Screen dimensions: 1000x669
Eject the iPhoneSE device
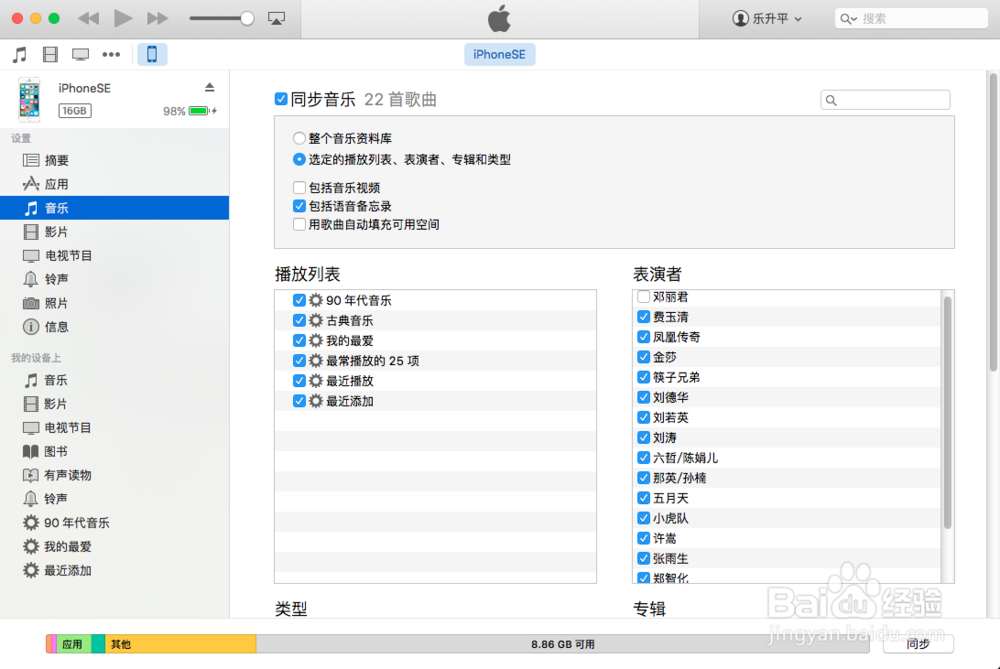(x=210, y=87)
